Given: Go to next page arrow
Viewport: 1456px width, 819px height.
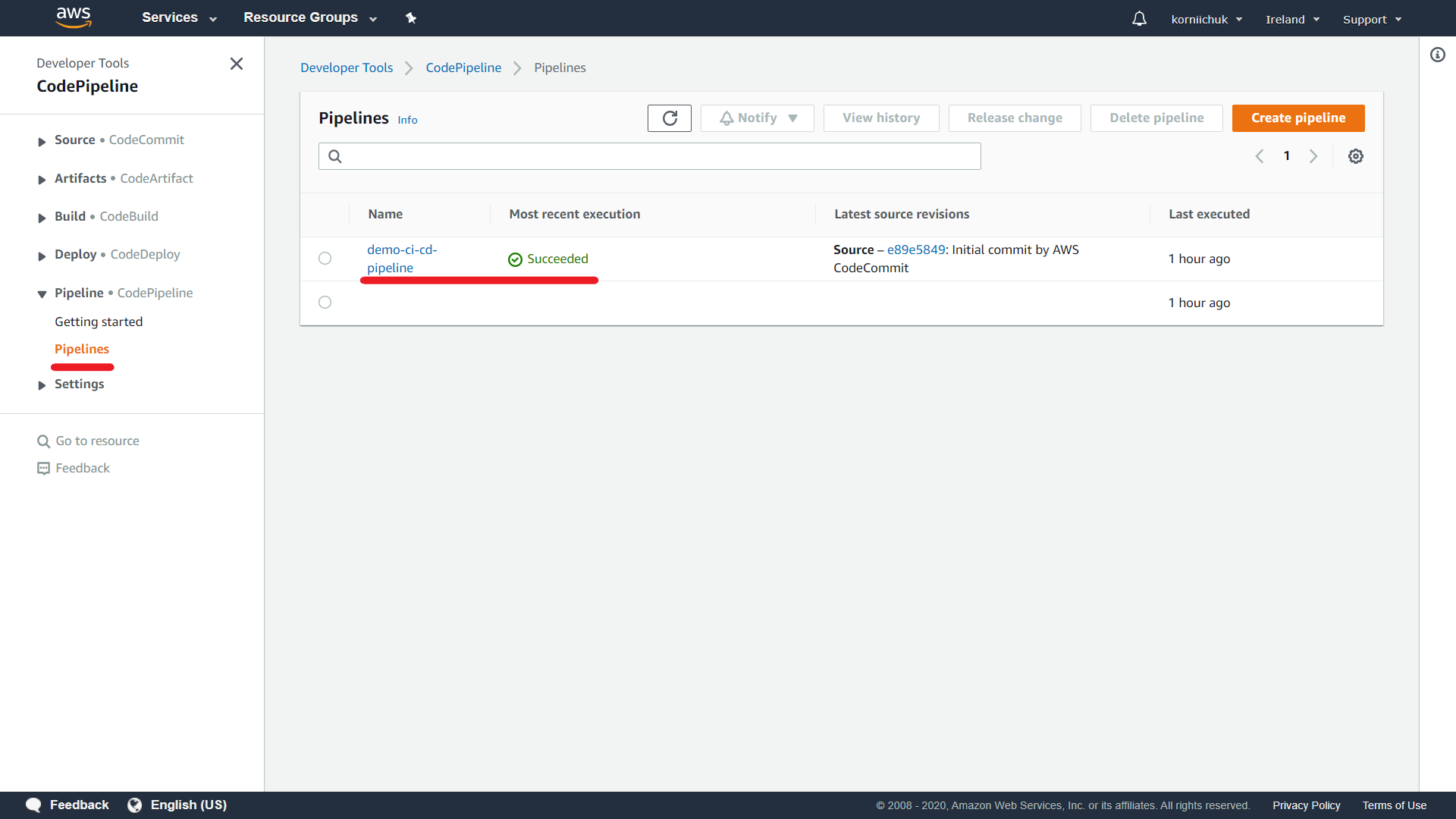Looking at the screenshot, I should tap(1313, 156).
